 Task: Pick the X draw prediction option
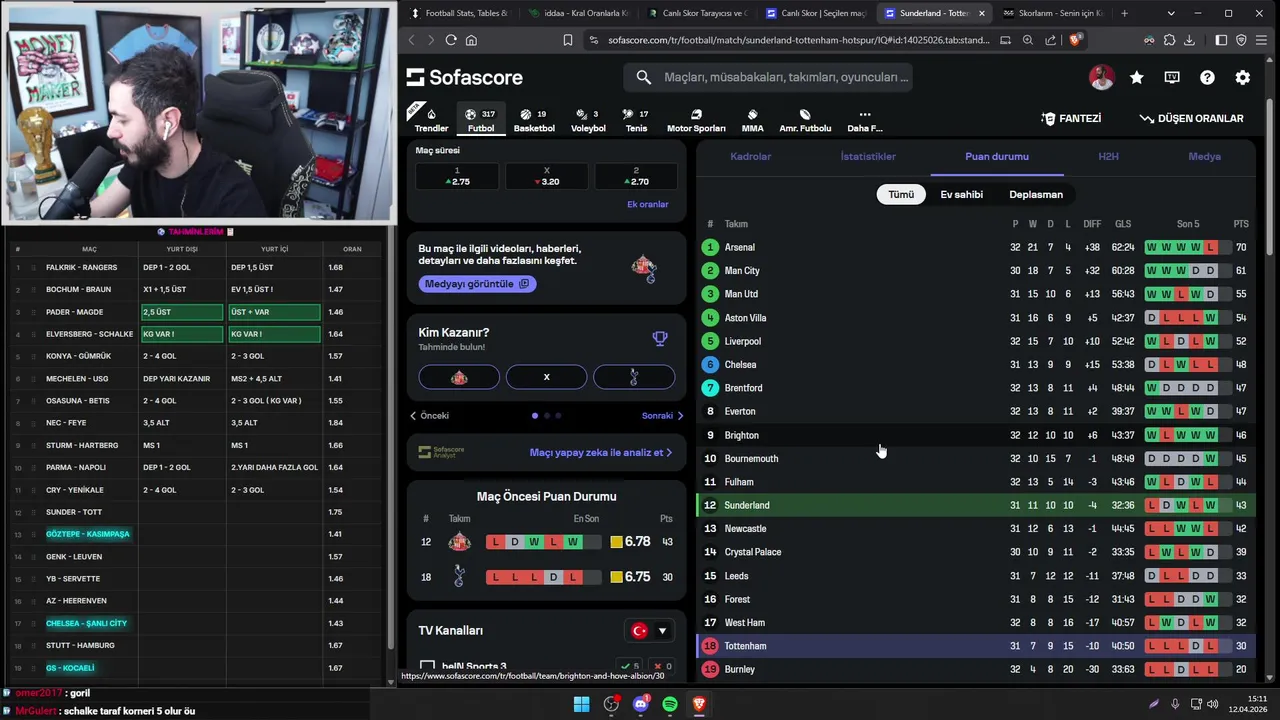pyautogui.click(x=546, y=377)
